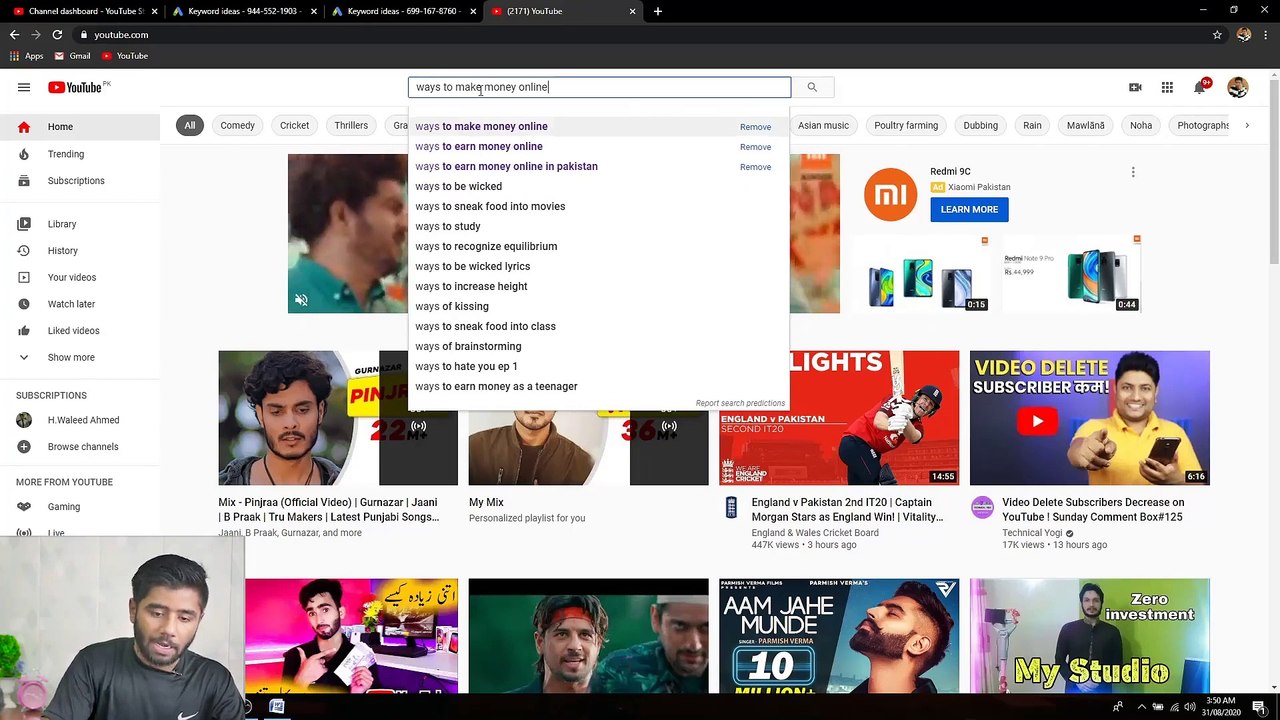Open the H.Waleed Ahmed subscription channel
The image size is (1280, 720).
pyautogui.click(x=80, y=420)
